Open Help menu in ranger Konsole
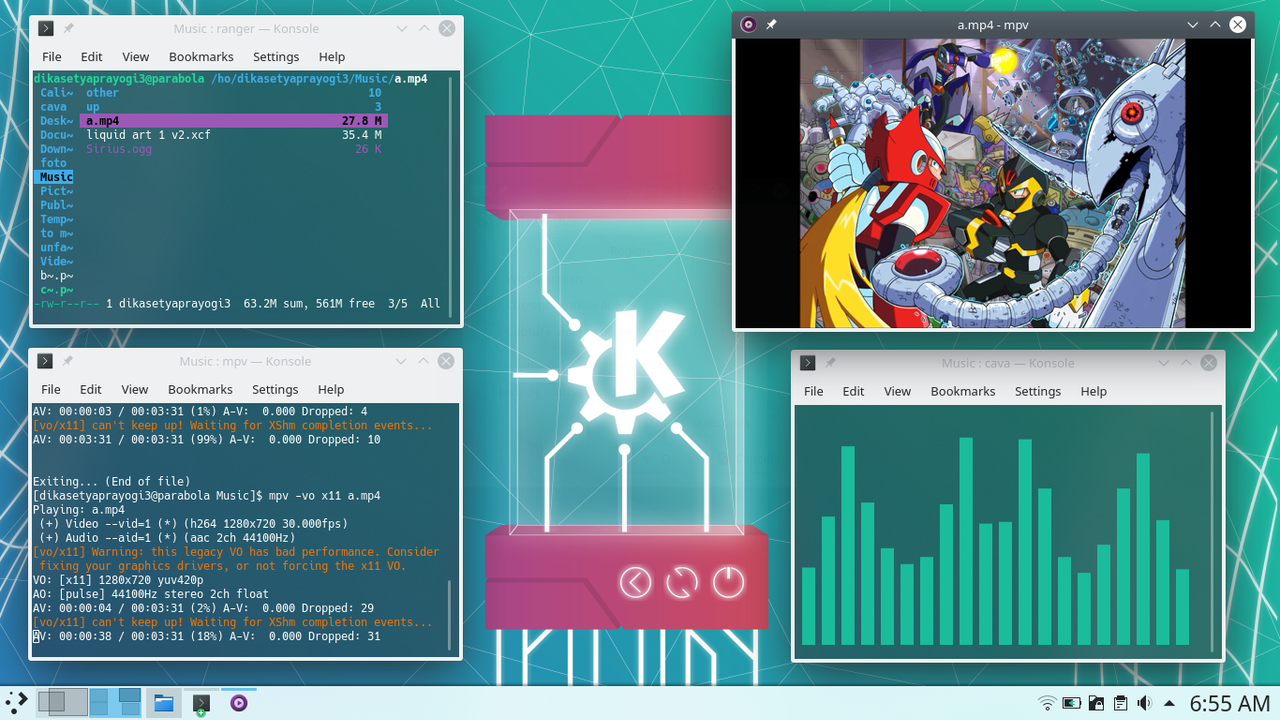 [x=332, y=57]
